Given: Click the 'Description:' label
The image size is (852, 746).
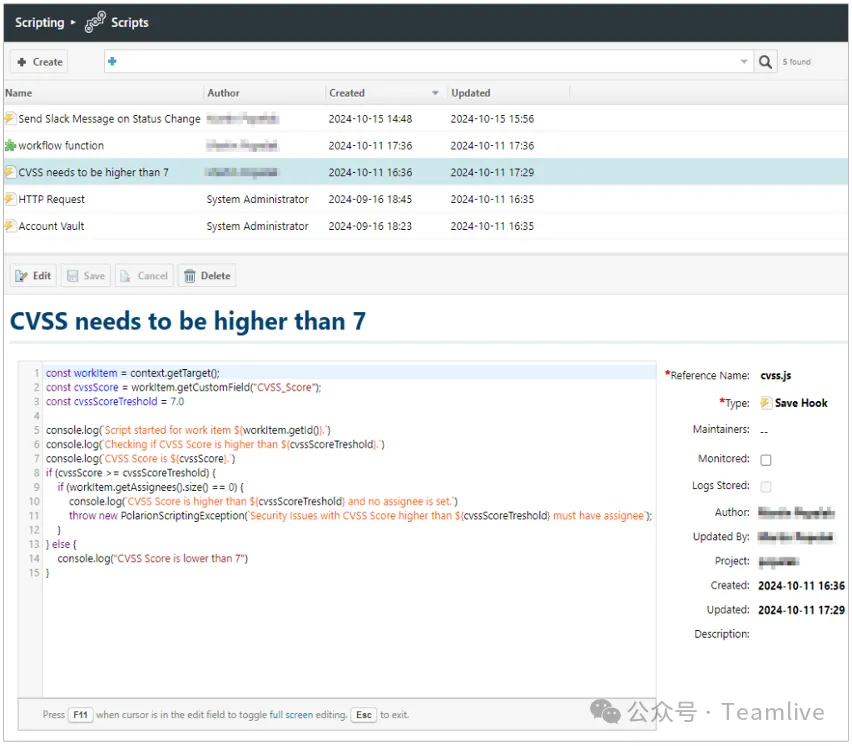Looking at the screenshot, I should click(x=722, y=634).
